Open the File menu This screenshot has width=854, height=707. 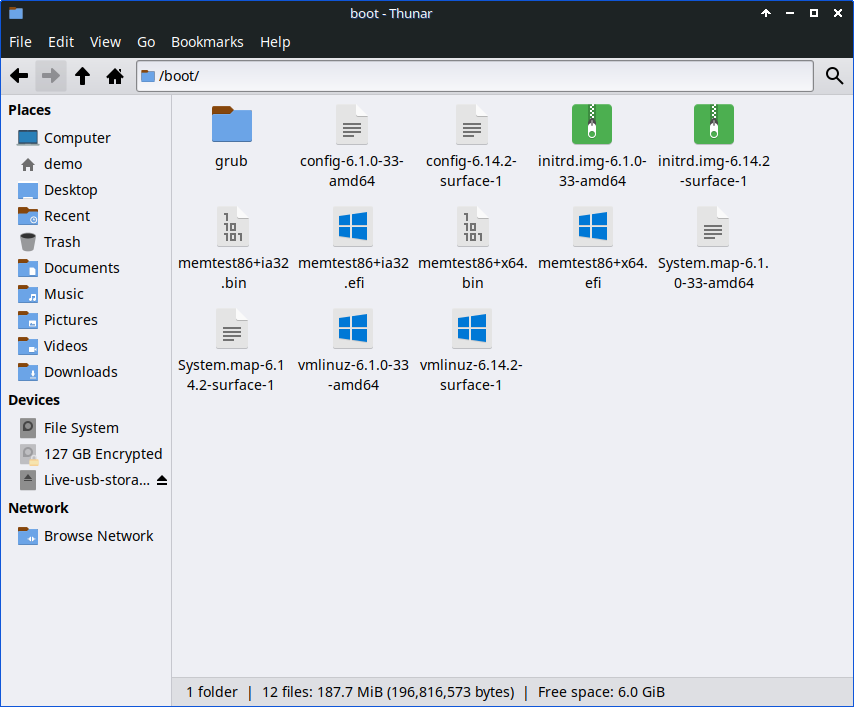(21, 42)
